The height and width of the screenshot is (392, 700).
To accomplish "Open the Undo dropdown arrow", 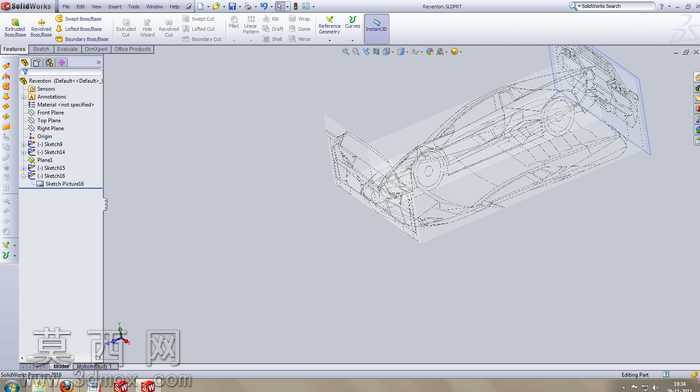I will click(x=271, y=7).
